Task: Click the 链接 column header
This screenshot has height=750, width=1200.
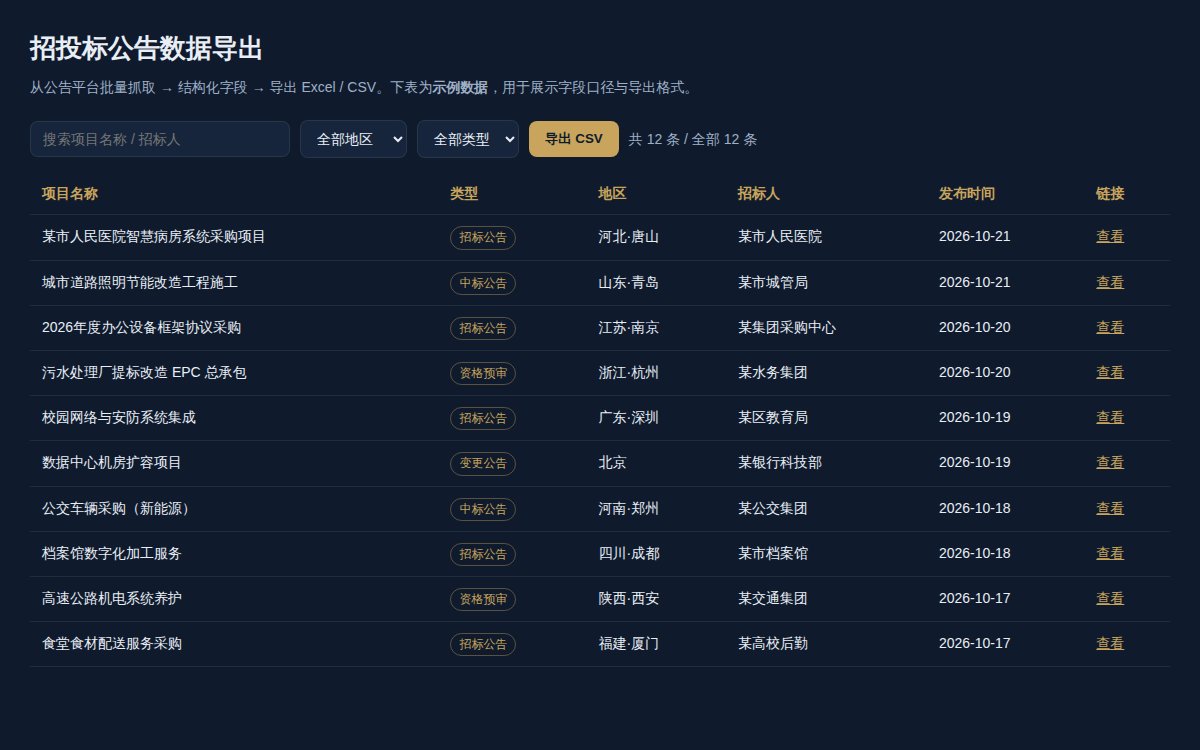Action: (x=1110, y=194)
